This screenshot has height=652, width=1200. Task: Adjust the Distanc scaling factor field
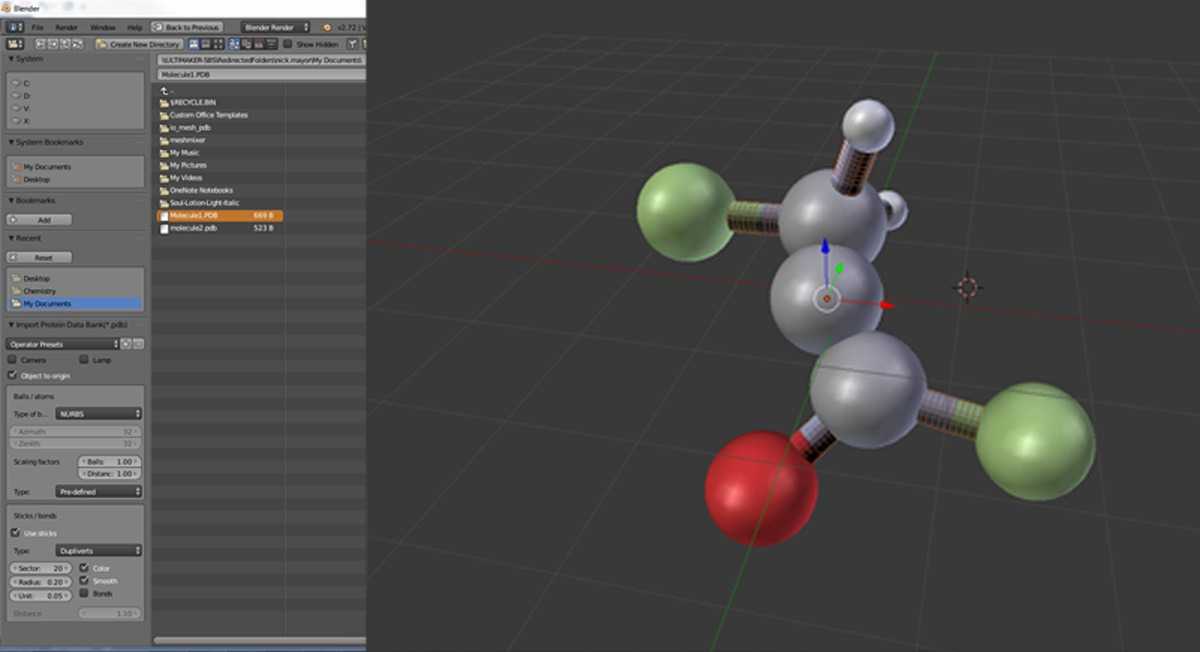(x=111, y=474)
